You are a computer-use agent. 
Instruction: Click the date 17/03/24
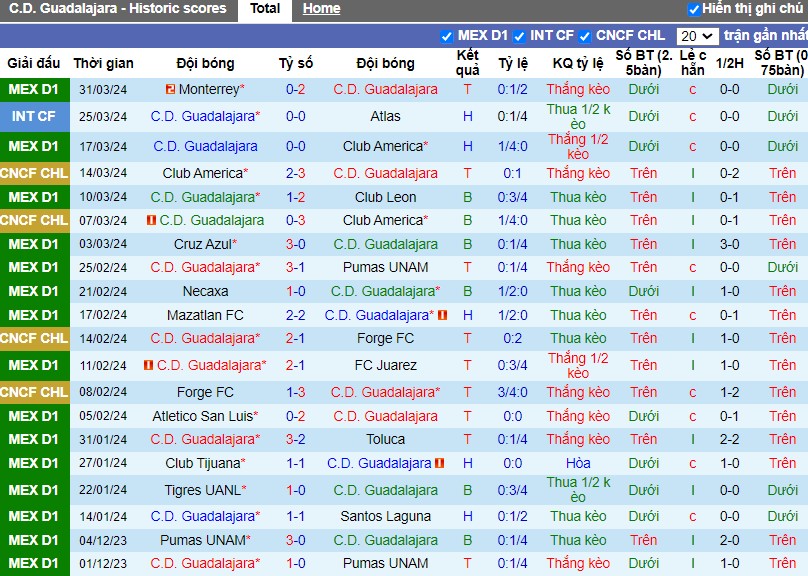(103, 147)
